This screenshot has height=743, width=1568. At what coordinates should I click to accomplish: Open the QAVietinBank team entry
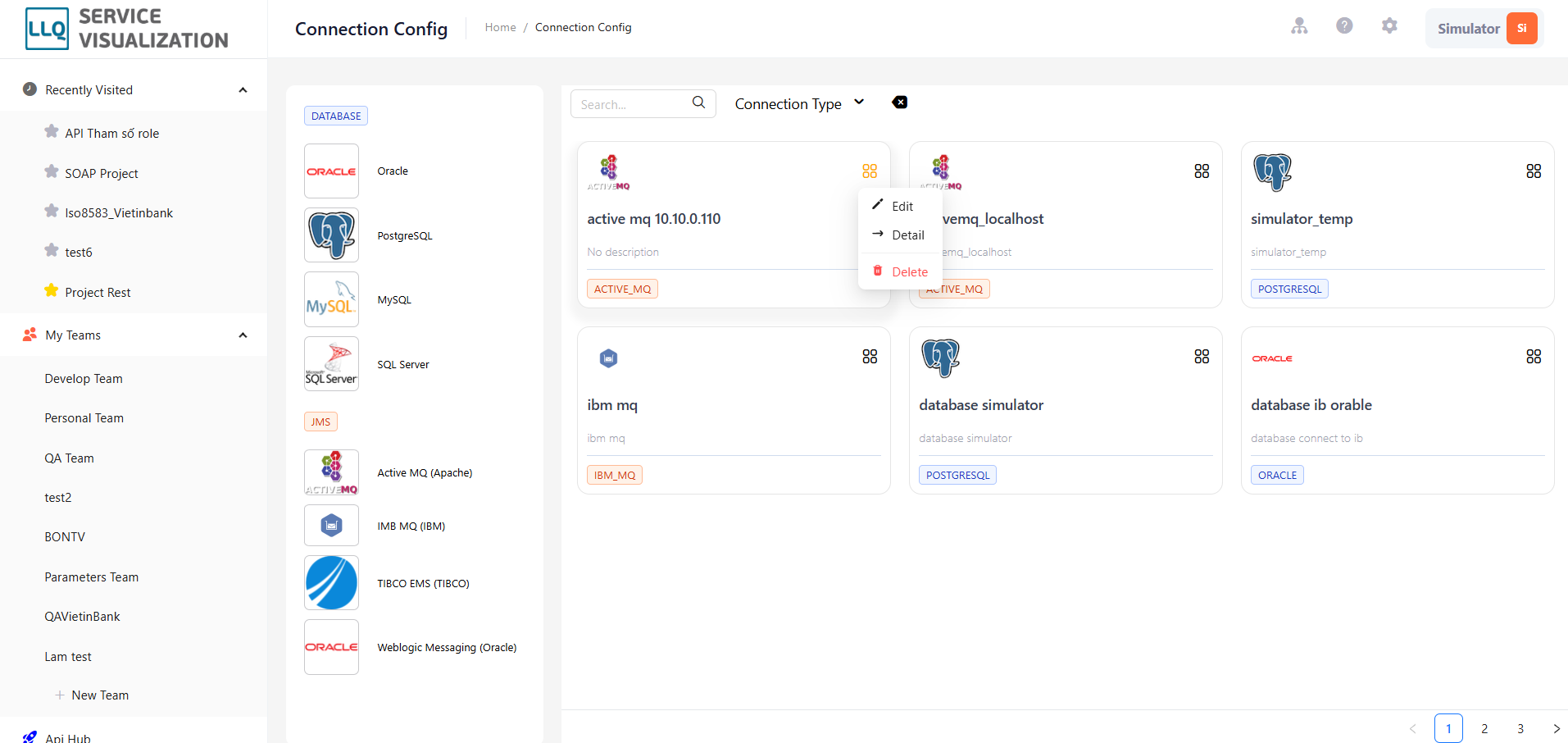(82, 617)
